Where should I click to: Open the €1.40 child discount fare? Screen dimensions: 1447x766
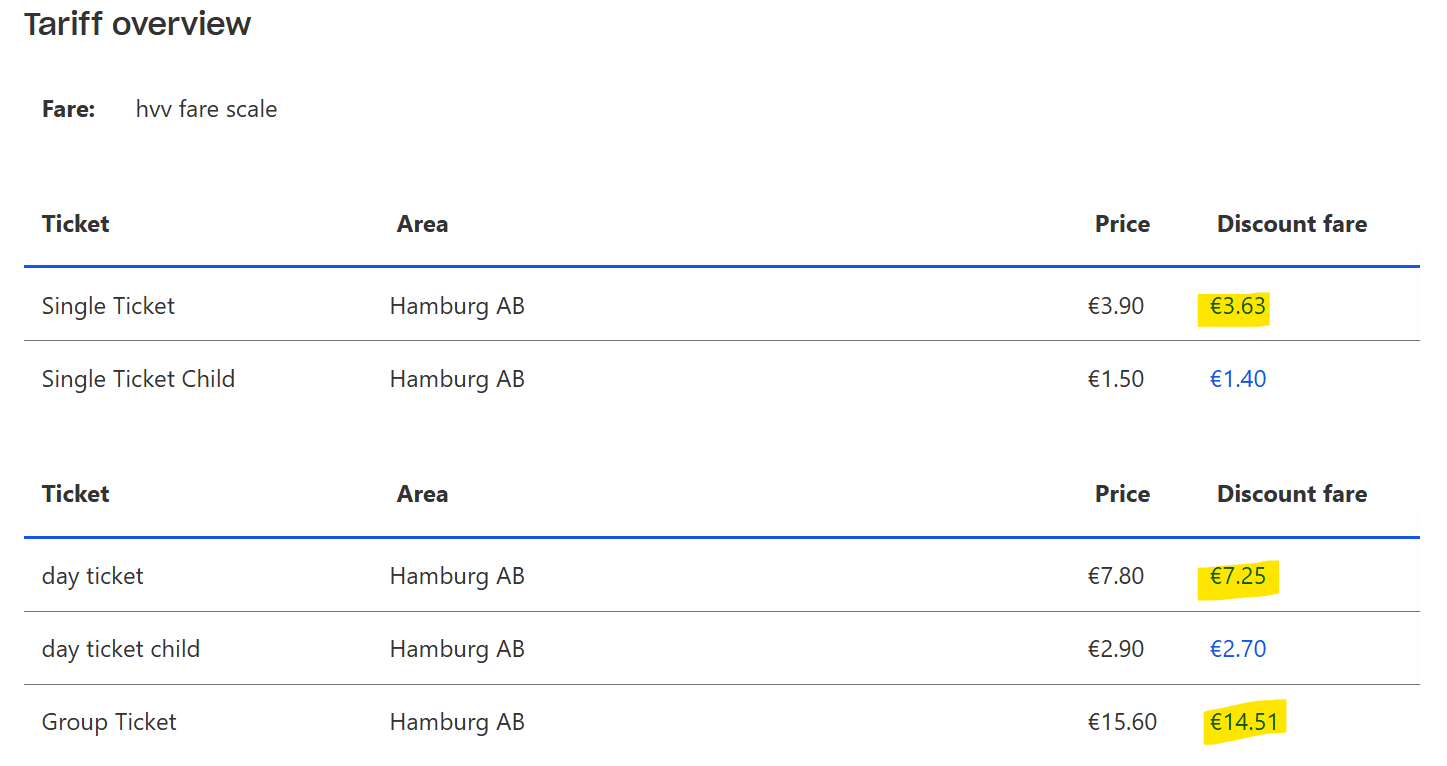(1238, 380)
